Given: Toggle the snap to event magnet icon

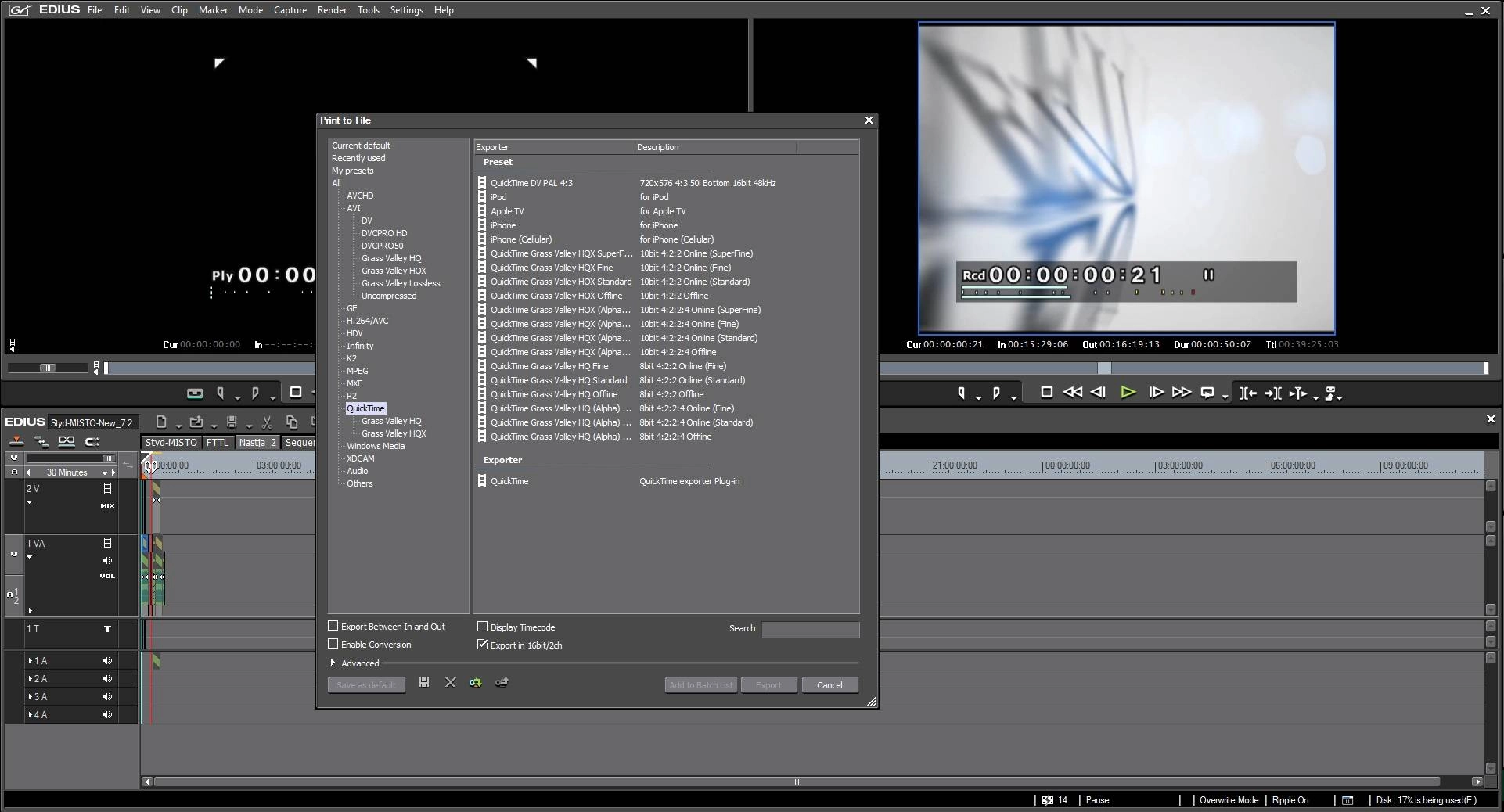Looking at the screenshot, I should click(x=92, y=441).
